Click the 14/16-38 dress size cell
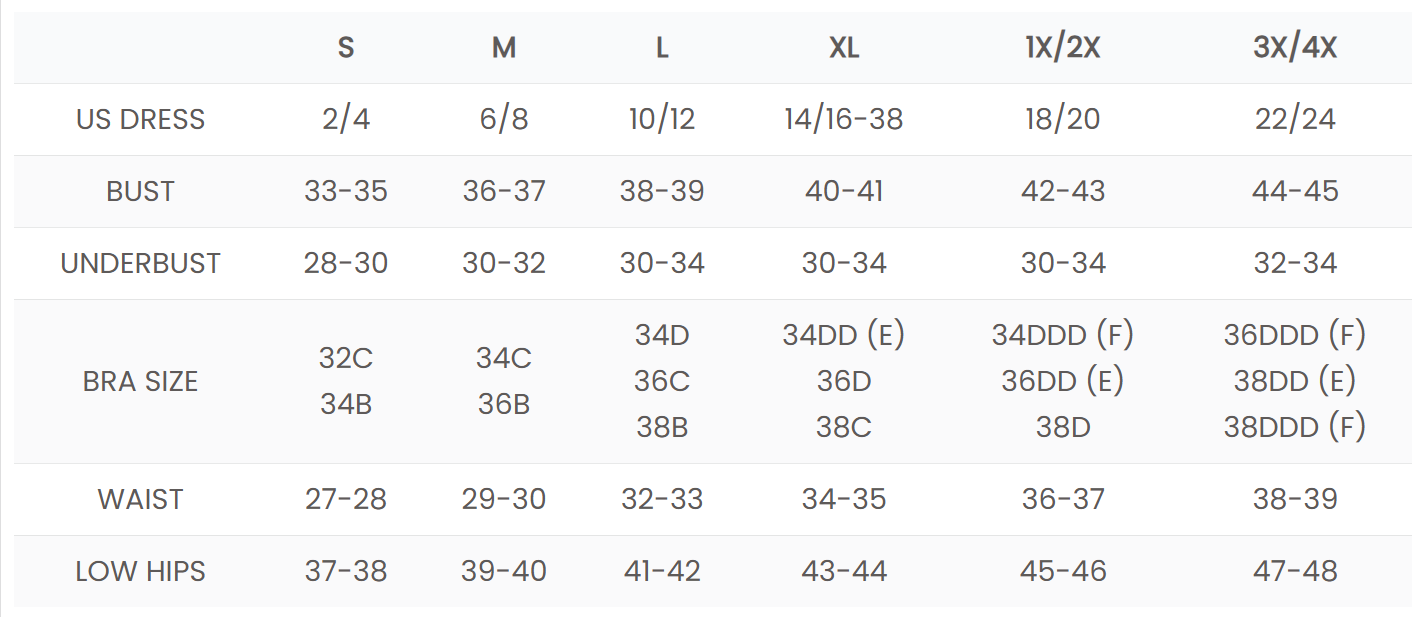 point(844,119)
